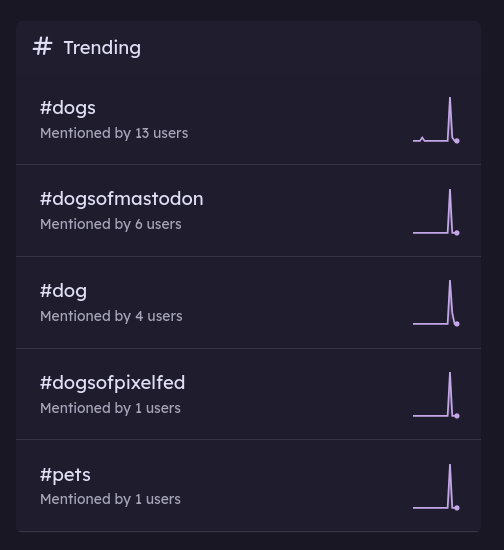Click 'Mentioned by 13 users' text
This screenshot has width=504, height=550.
pos(114,133)
